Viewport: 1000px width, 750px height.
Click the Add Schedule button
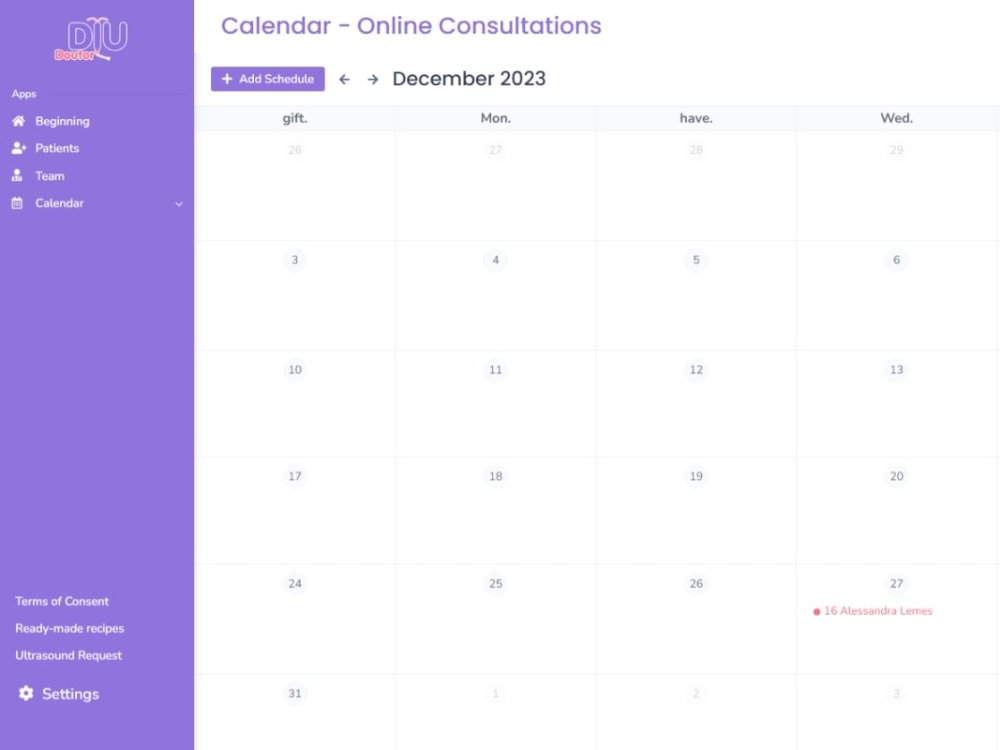tap(267, 78)
